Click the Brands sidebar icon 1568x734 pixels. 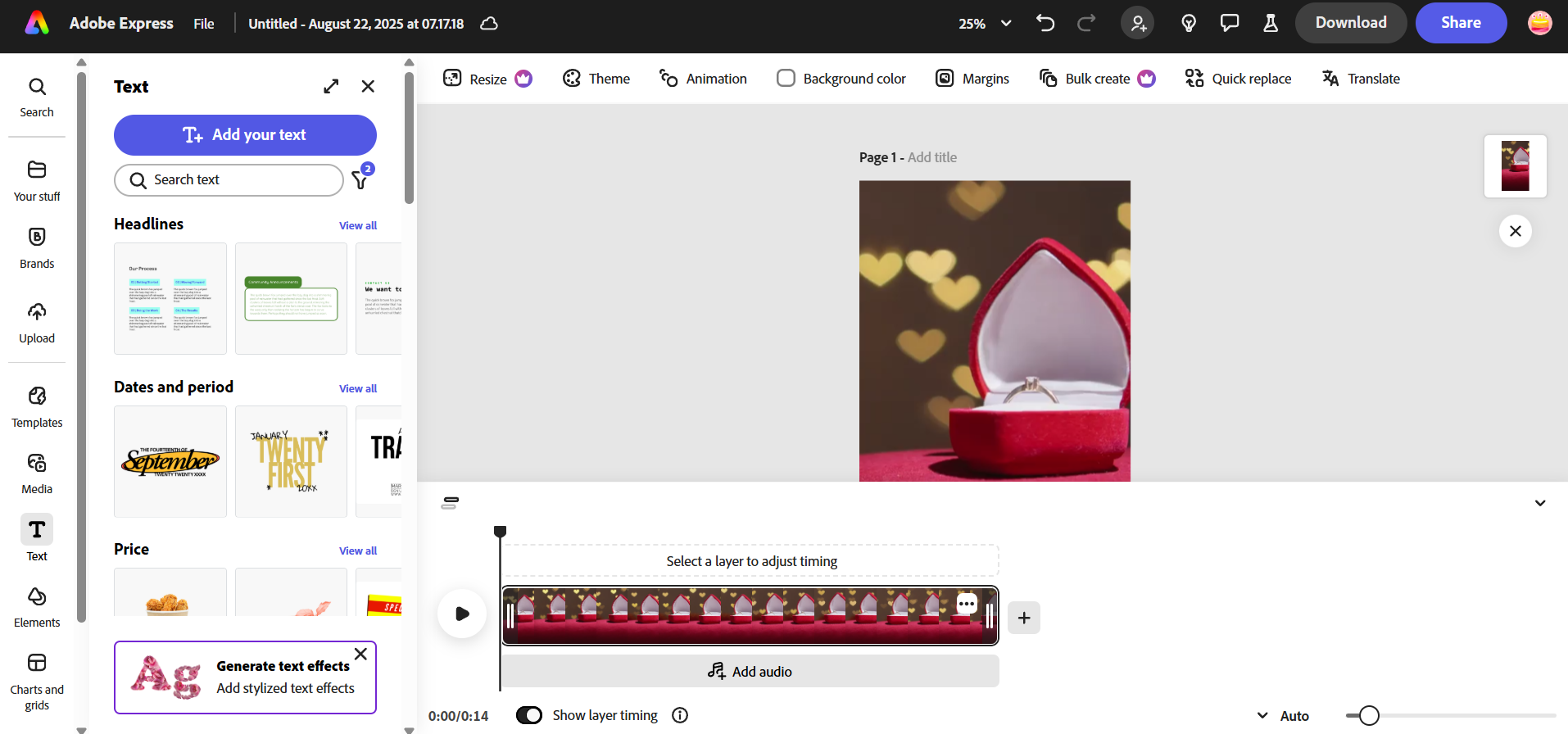[x=37, y=247]
